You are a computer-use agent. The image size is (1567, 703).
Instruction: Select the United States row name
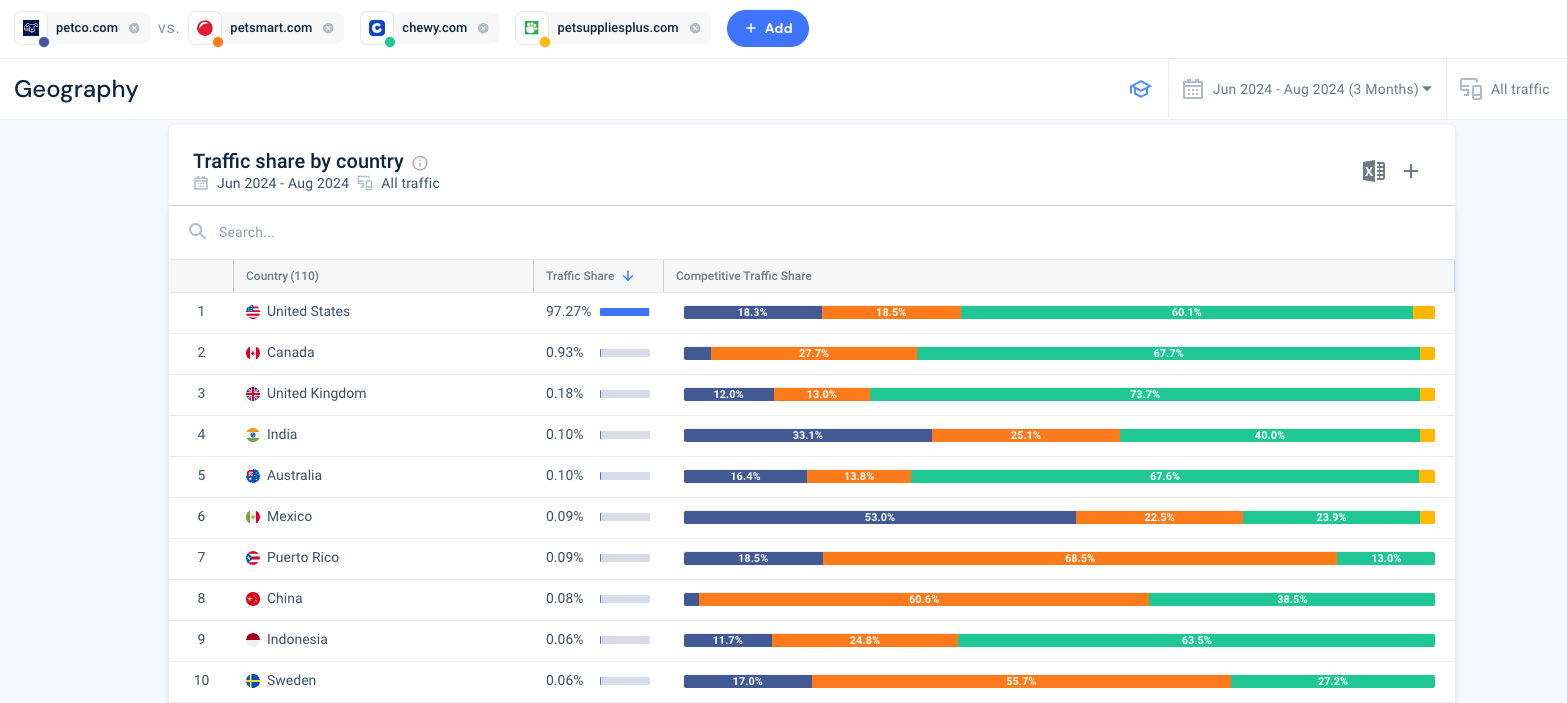[x=308, y=311]
